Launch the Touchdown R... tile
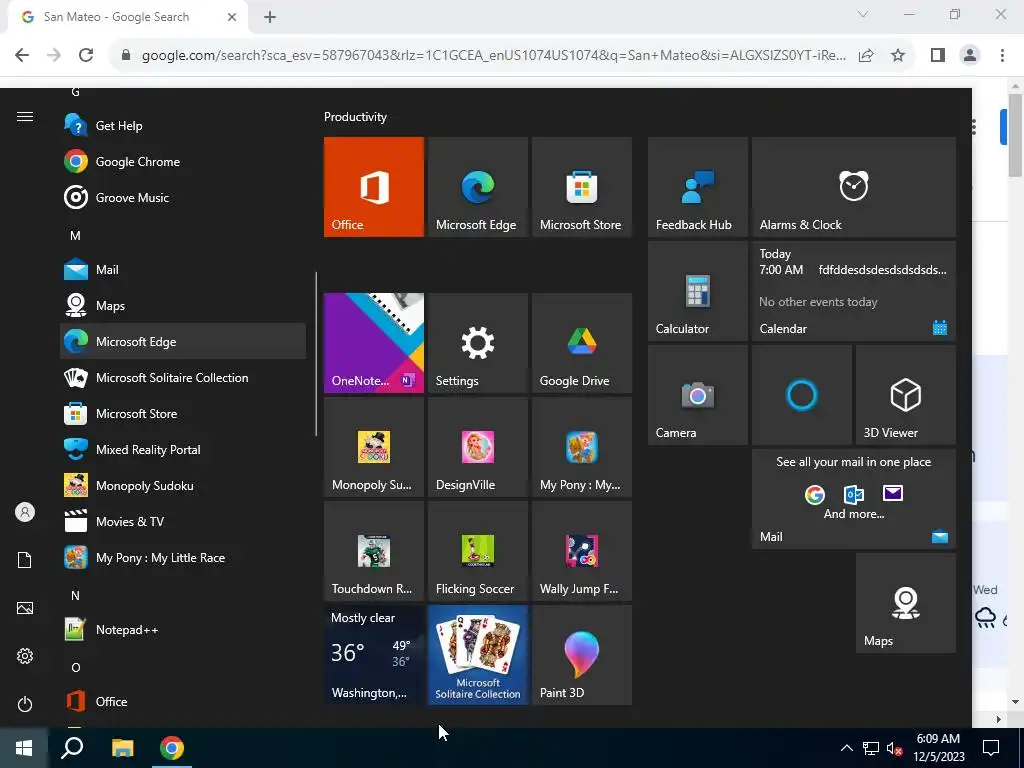1024x768 pixels. [374, 551]
